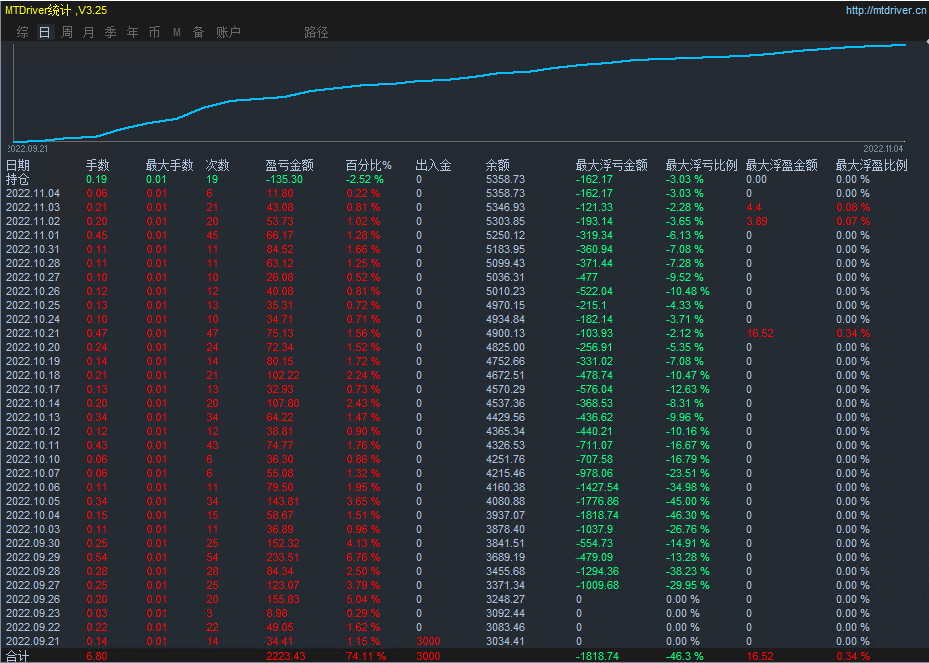Switch to the 综 summary tab
This screenshot has width=929, height=663.
(x=23, y=32)
